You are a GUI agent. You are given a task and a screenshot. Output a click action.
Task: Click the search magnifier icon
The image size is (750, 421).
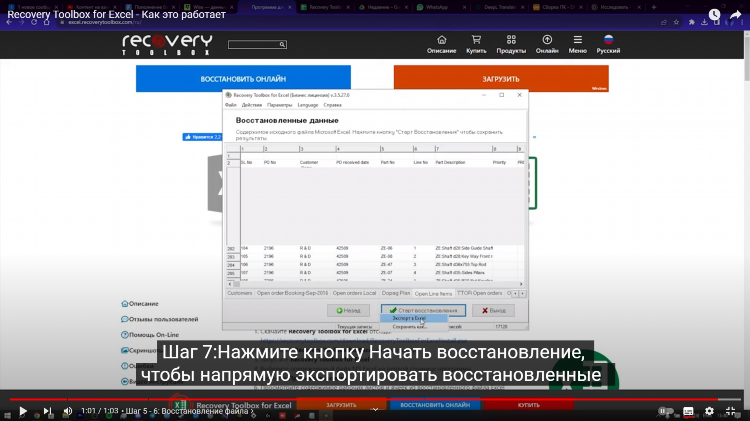pos(282,44)
